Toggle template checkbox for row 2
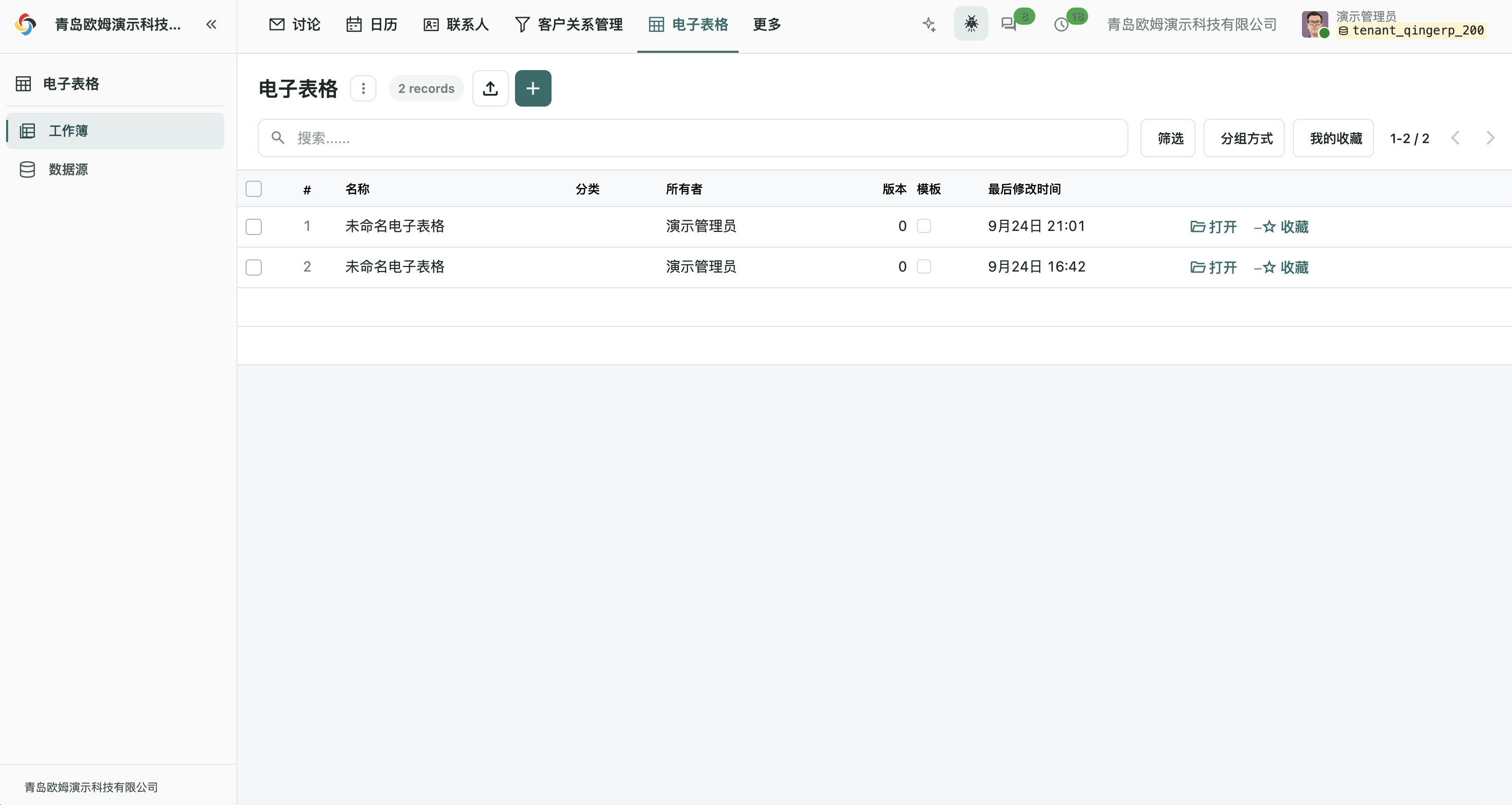 point(924,266)
